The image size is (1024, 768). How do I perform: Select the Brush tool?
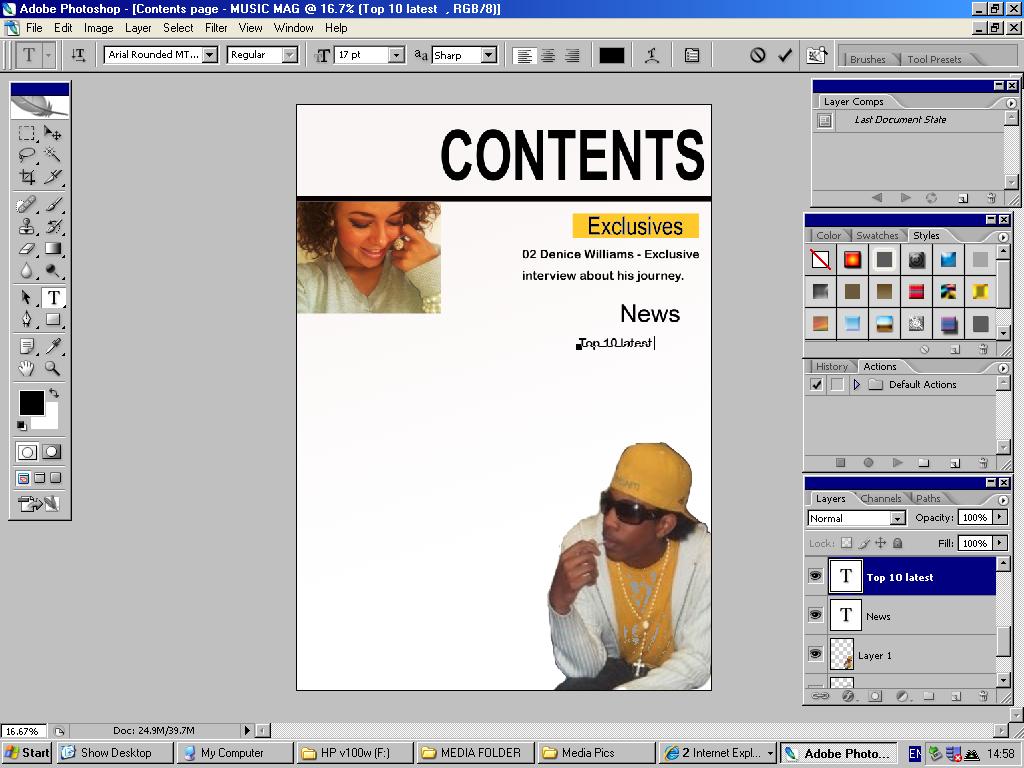53,205
